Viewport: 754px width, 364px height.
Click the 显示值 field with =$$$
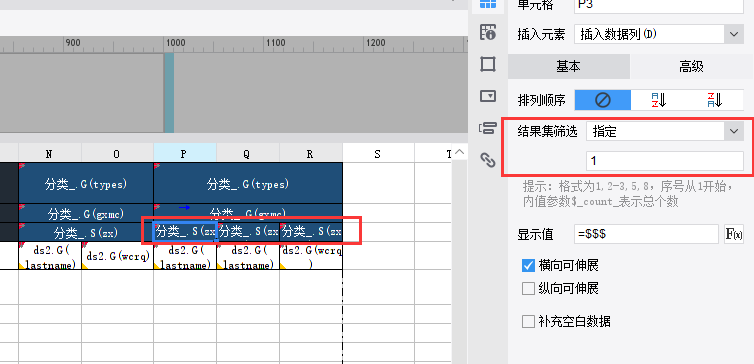646,234
